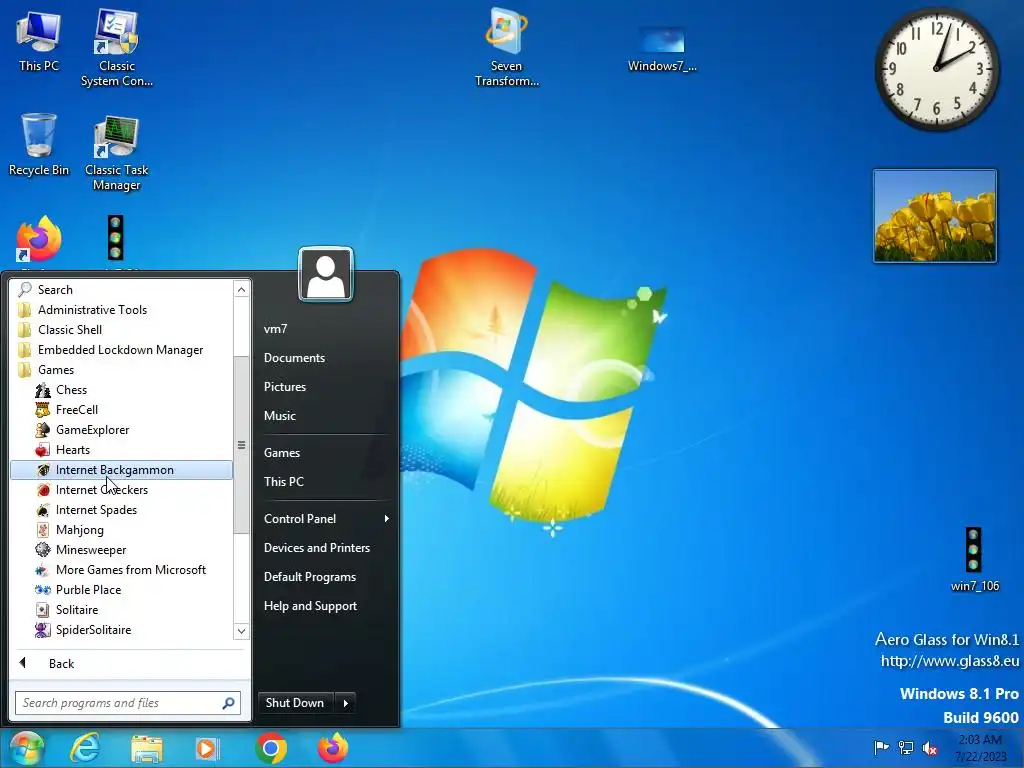Open Classic Task Manager shortcut
1024x768 pixels.
116,153
